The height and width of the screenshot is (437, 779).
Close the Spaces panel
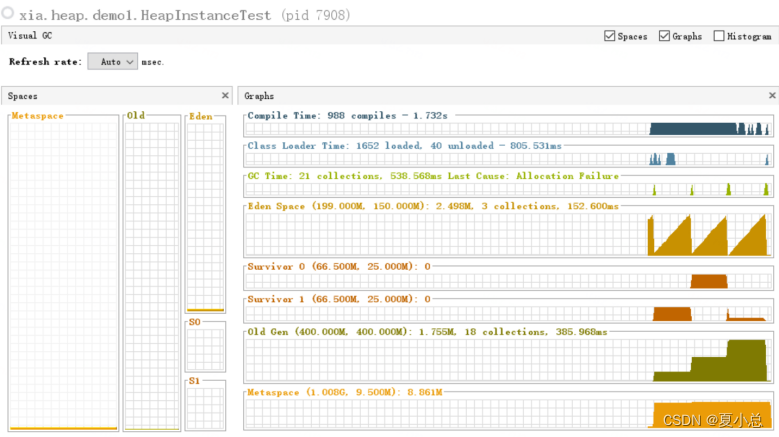[225, 95]
